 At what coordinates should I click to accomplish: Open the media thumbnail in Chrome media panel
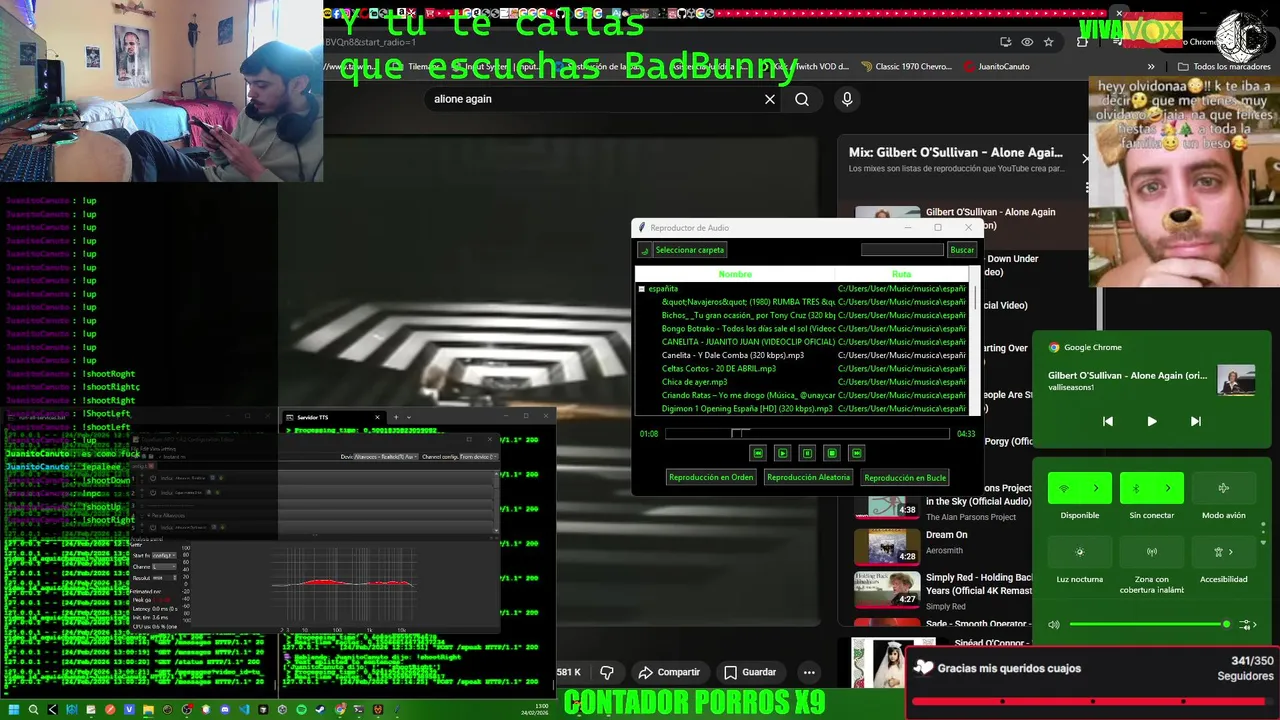pos(1236,380)
